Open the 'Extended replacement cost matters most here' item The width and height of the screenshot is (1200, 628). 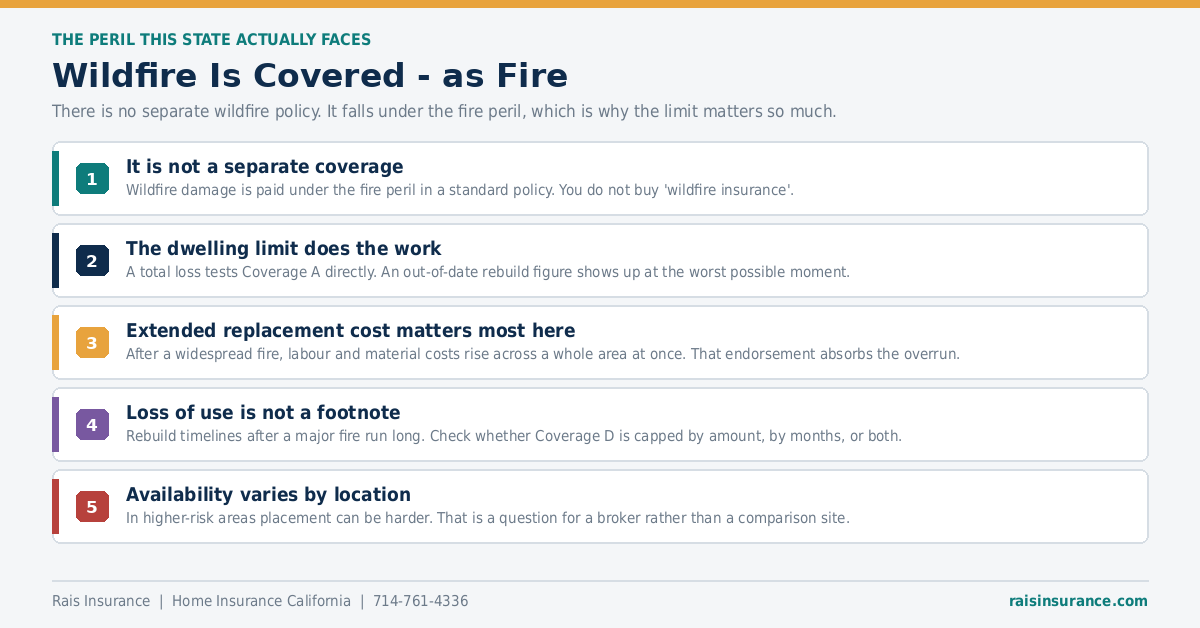[x=600, y=343]
